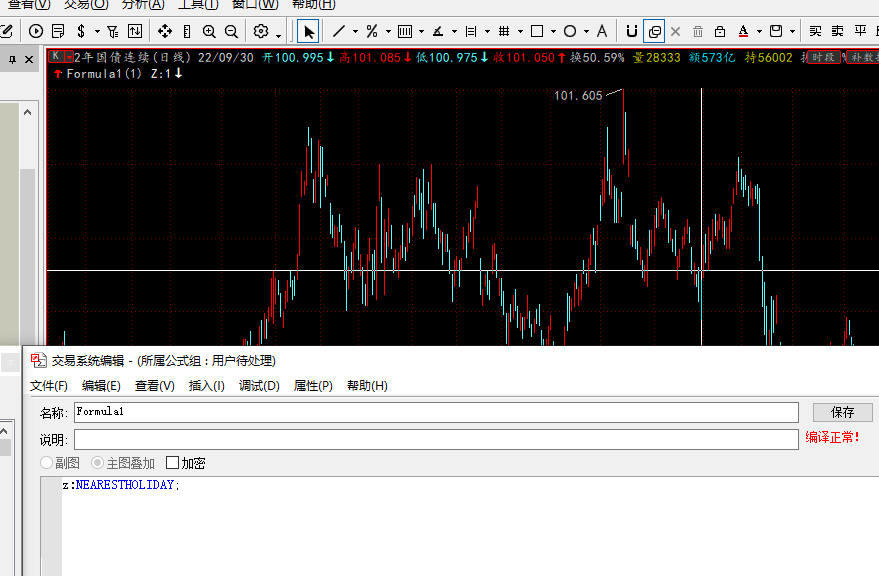Image resolution: width=879 pixels, height=576 pixels.
Task: Select the four-way move arrows tool
Action: pyautogui.click(x=165, y=31)
